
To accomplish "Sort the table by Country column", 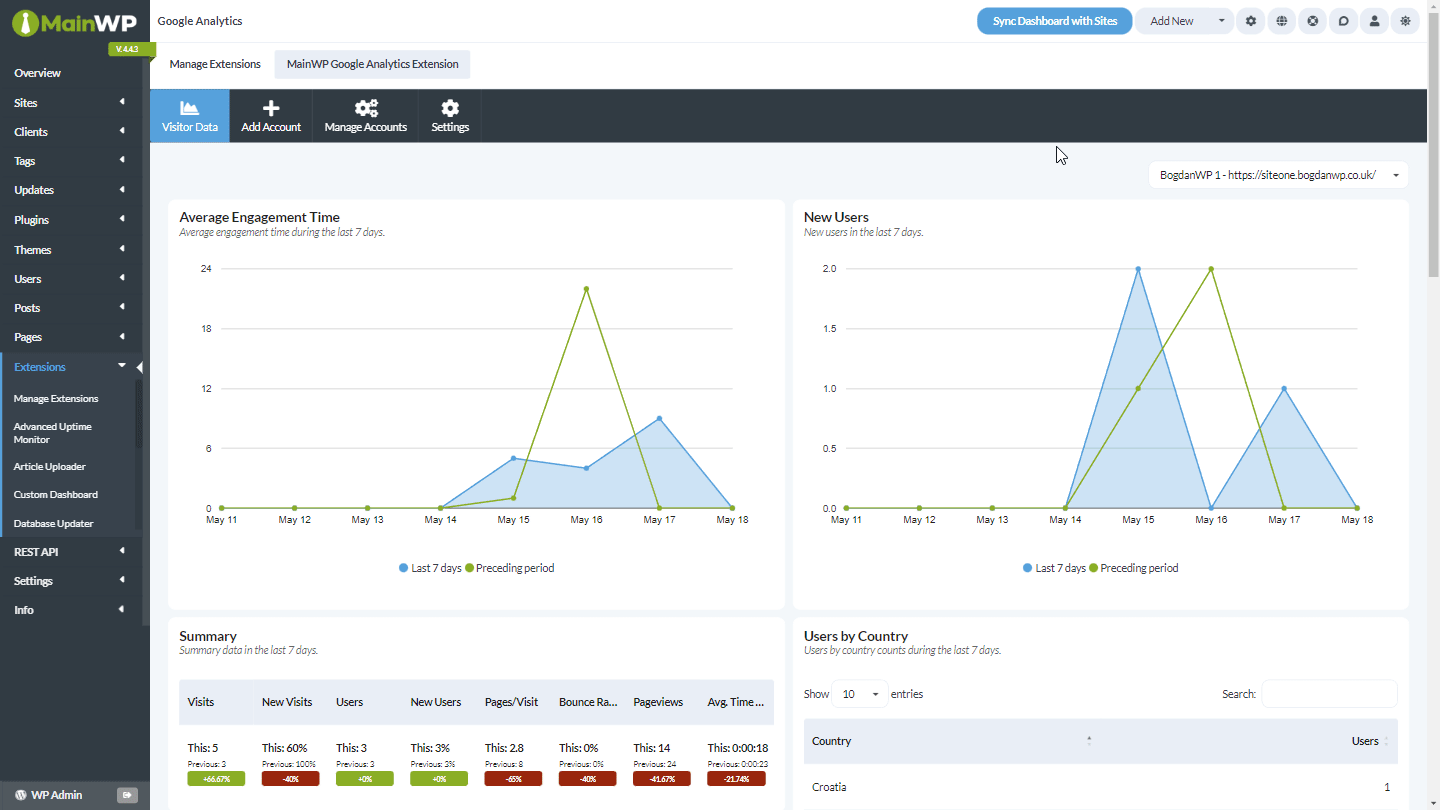I will coord(950,741).
